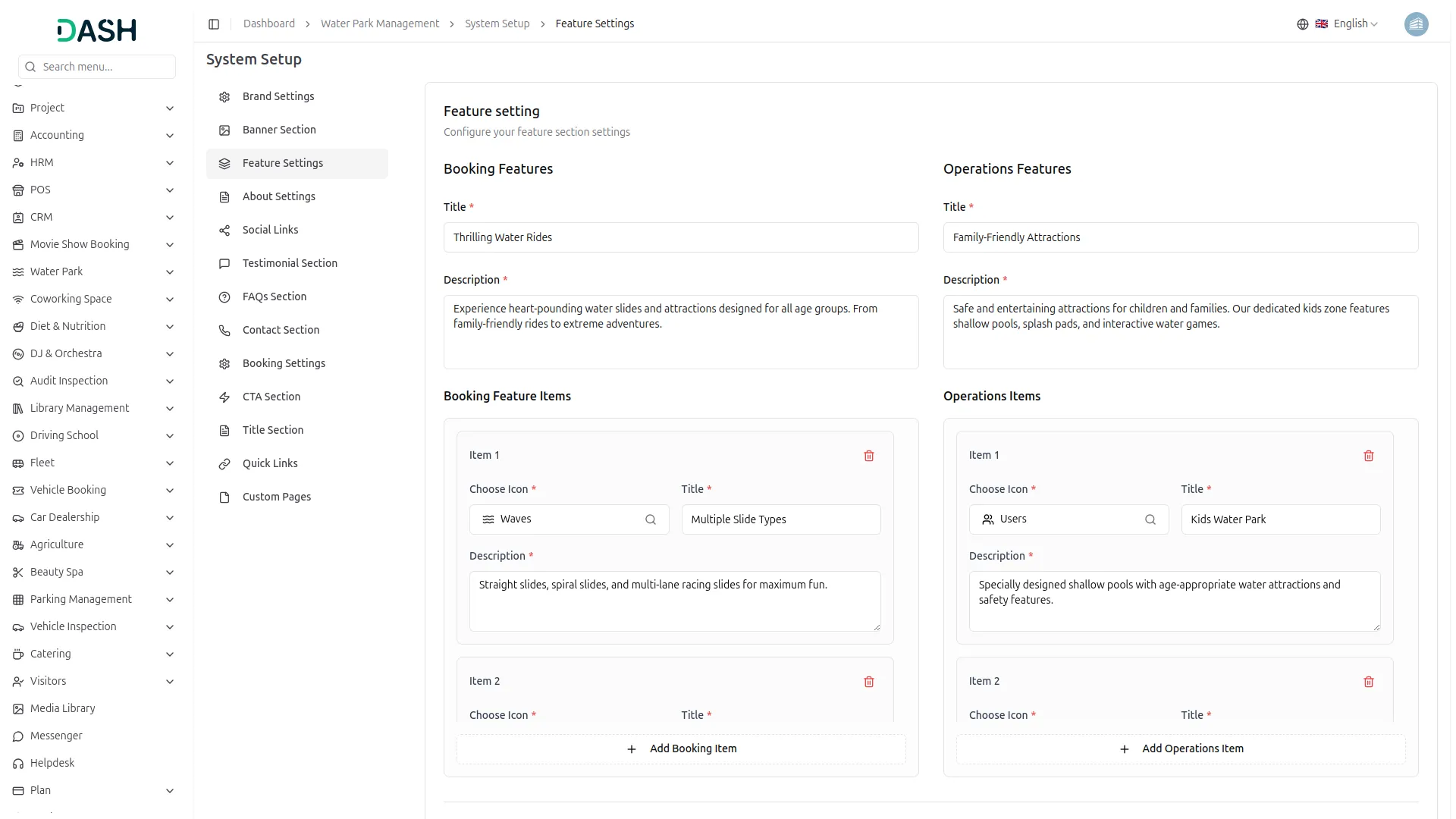
Task: Delete Booking Feature Item 1 trash icon
Action: point(869,456)
